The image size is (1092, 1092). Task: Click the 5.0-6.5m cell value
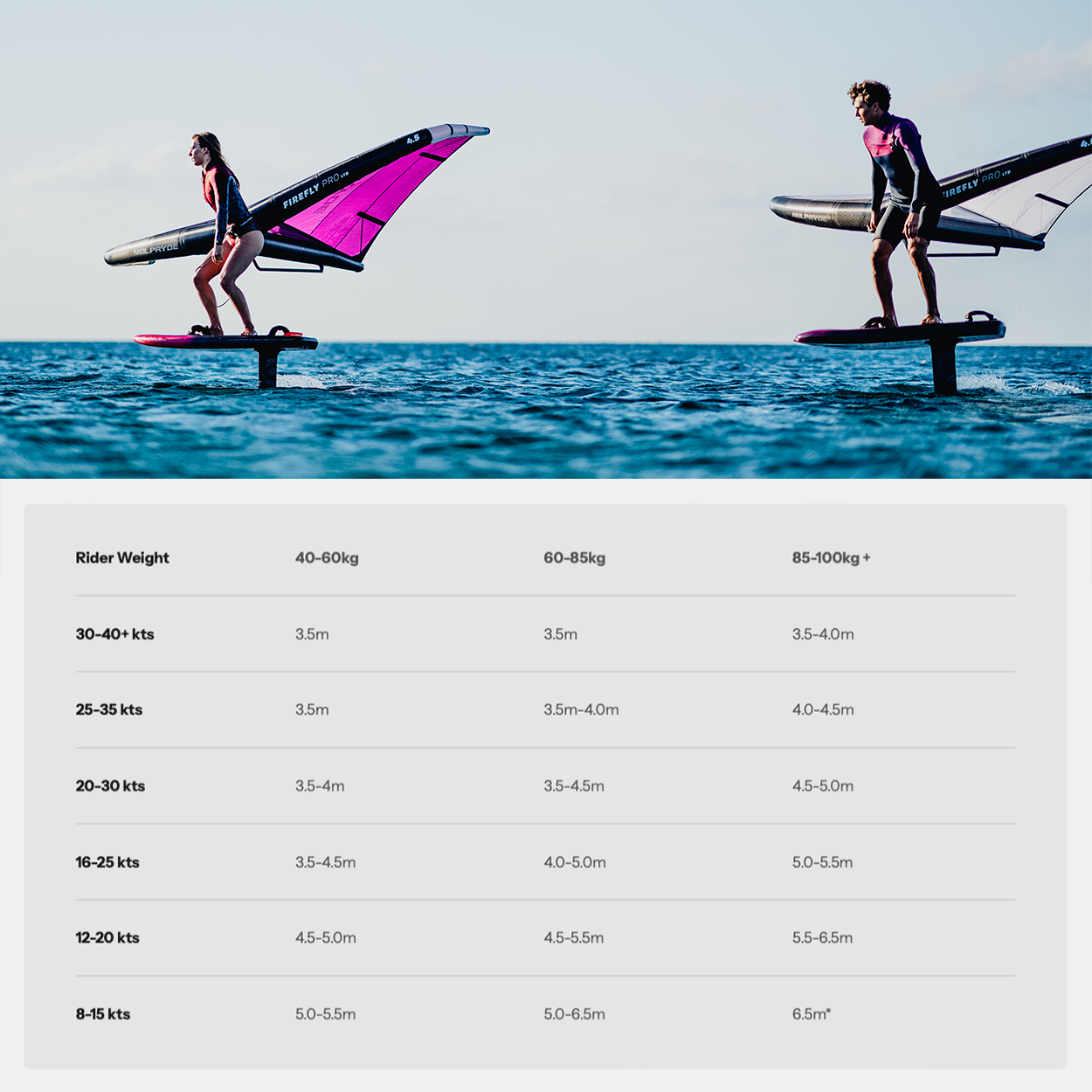coord(574,1014)
